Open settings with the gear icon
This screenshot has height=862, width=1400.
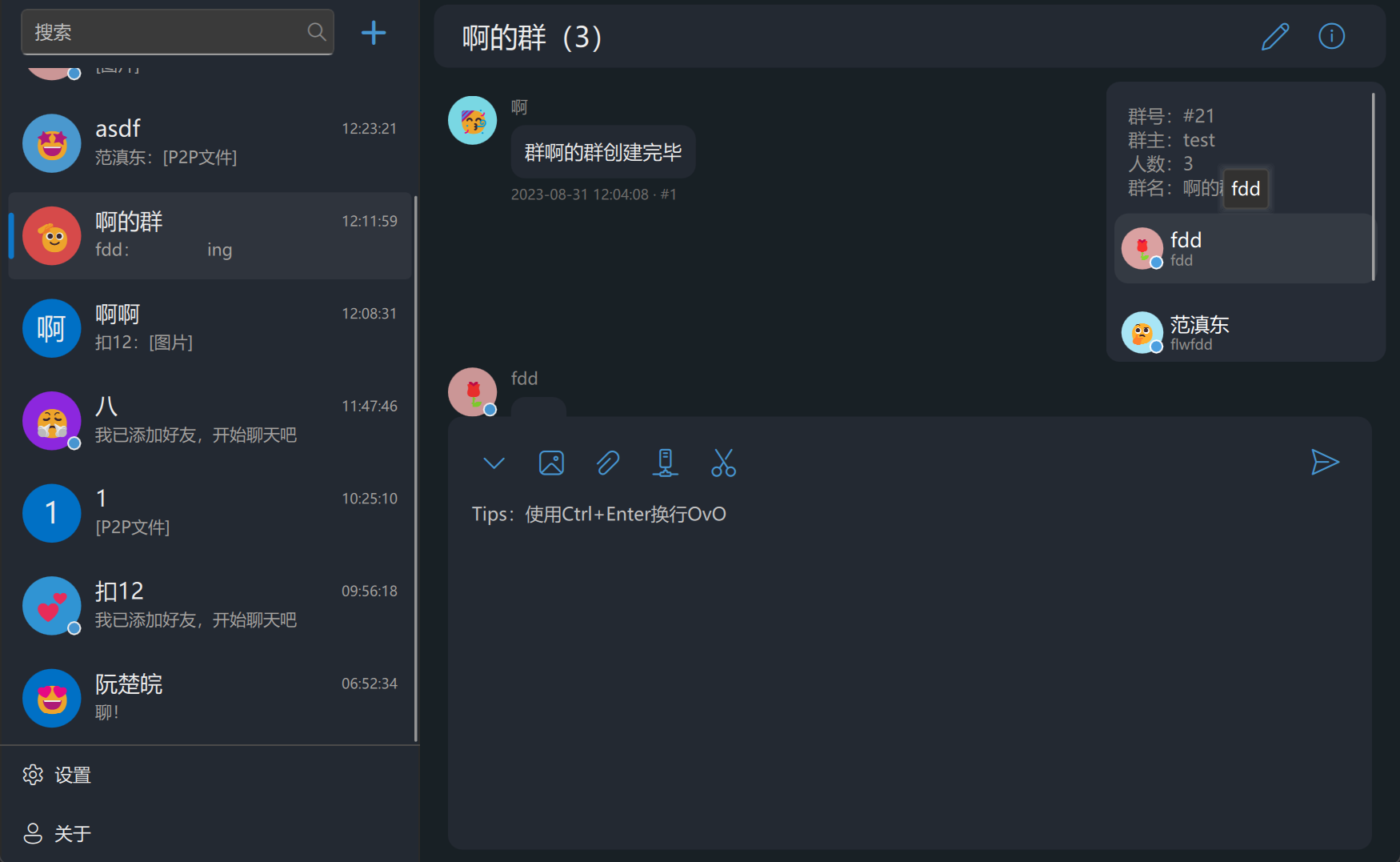click(x=32, y=774)
